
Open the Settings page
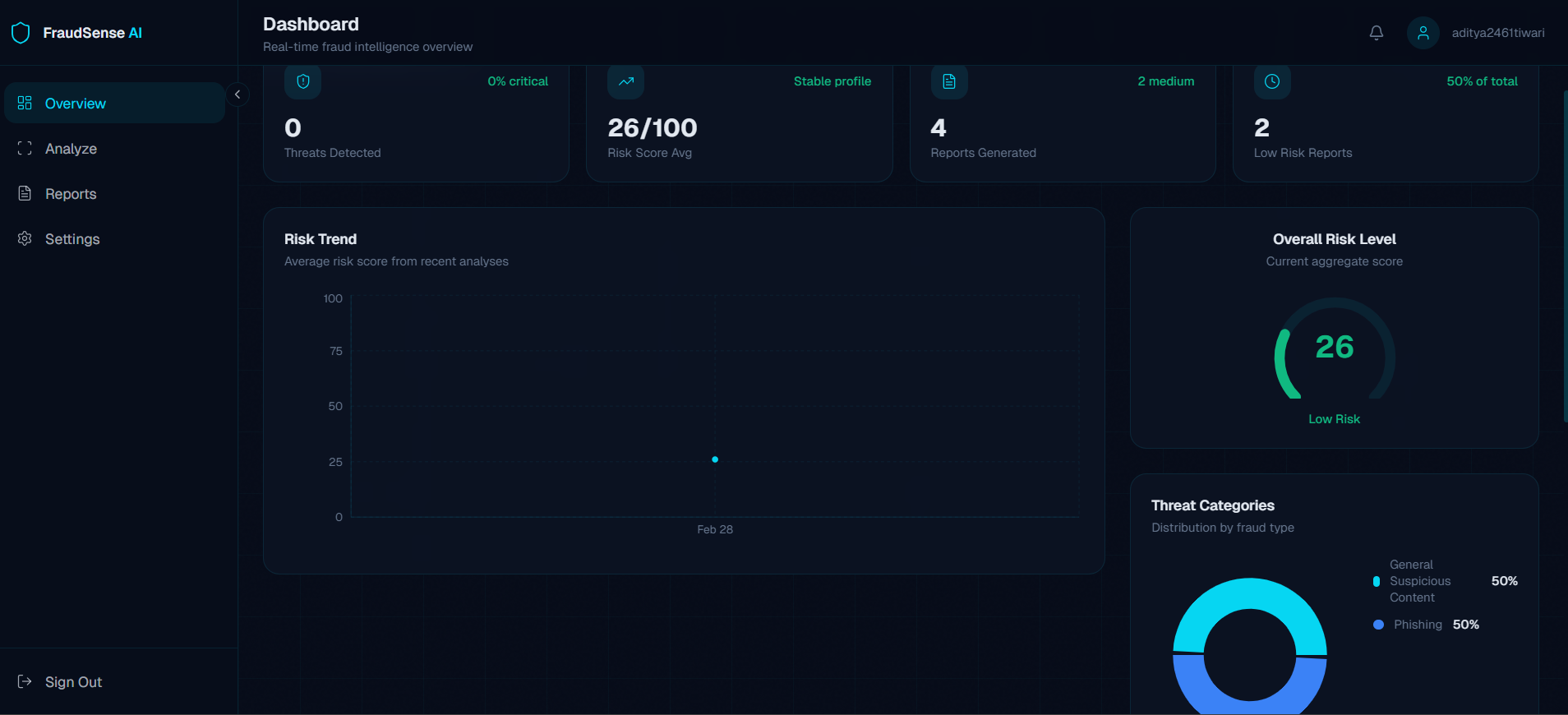click(115, 239)
